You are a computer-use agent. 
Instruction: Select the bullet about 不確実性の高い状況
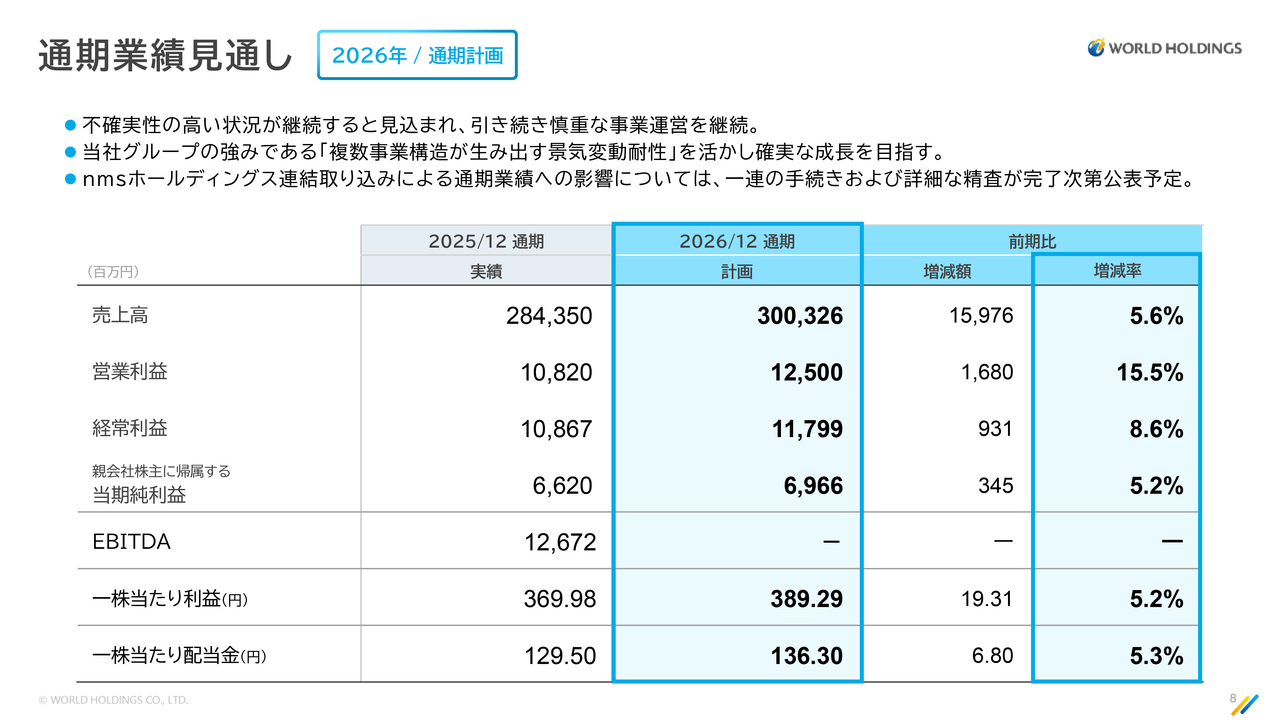(413, 126)
